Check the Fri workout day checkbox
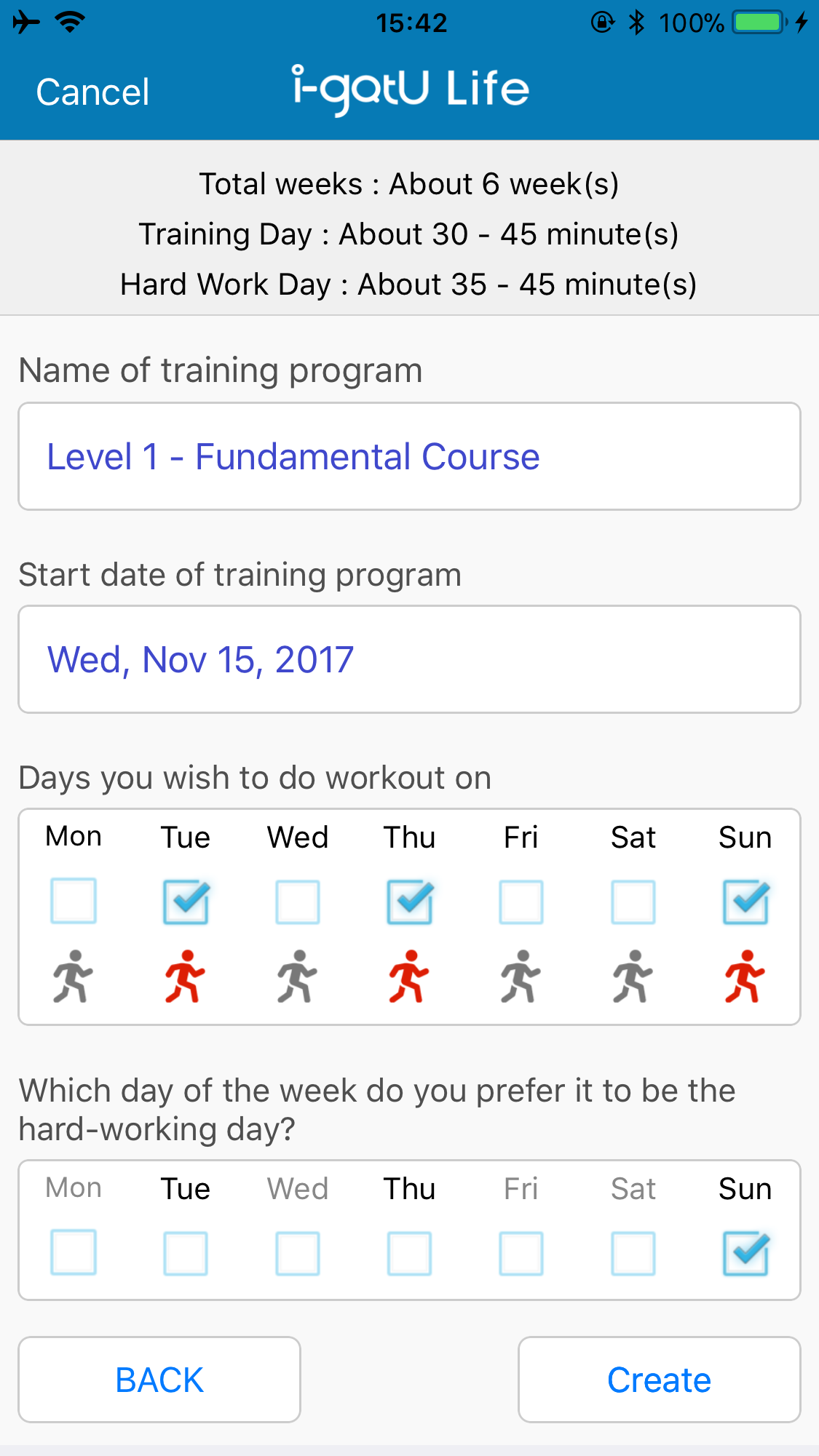819x1456 pixels. coord(521,902)
